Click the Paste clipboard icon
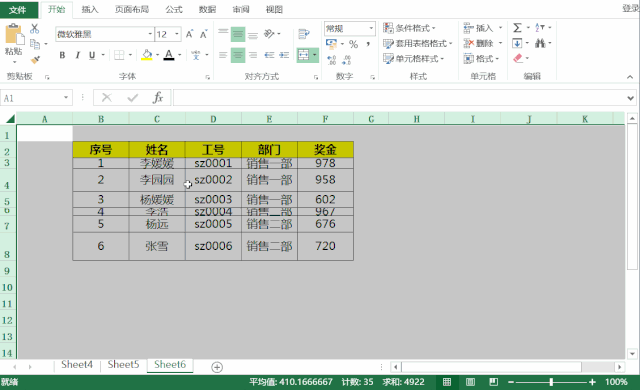Screen dimensions: 640x390 tap(14, 34)
